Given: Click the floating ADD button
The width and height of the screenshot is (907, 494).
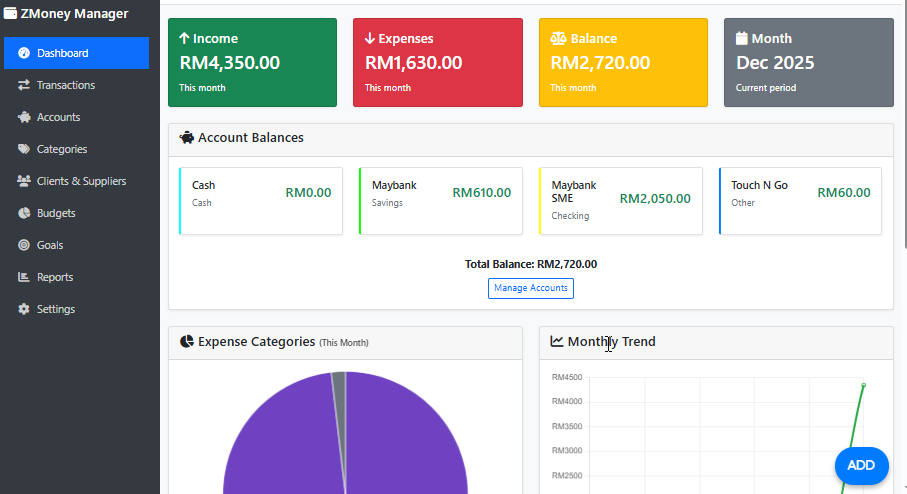Looking at the screenshot, I should pyautogui.click(x=861, y=466).
